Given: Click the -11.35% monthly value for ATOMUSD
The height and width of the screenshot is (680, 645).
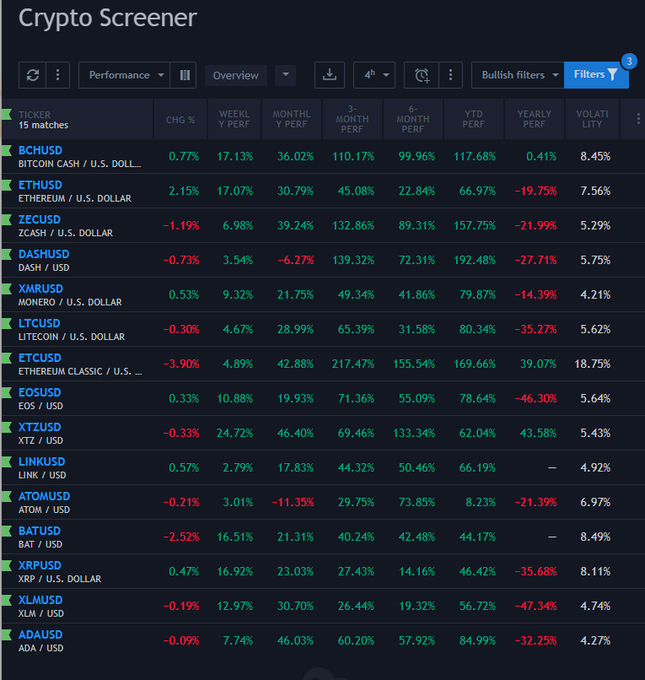Looking at the screenshot, I should [293, 502].
